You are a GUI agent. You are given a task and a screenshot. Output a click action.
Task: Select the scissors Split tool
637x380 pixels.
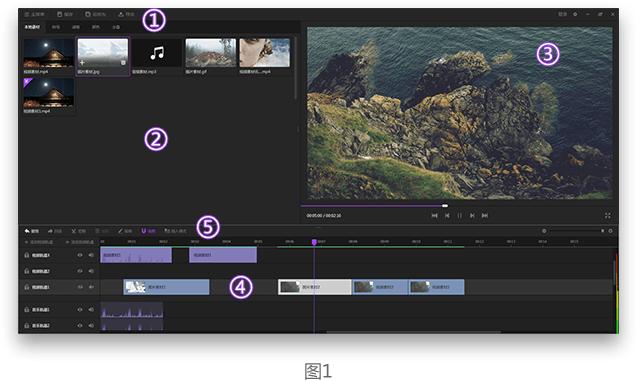coord(78,231)
